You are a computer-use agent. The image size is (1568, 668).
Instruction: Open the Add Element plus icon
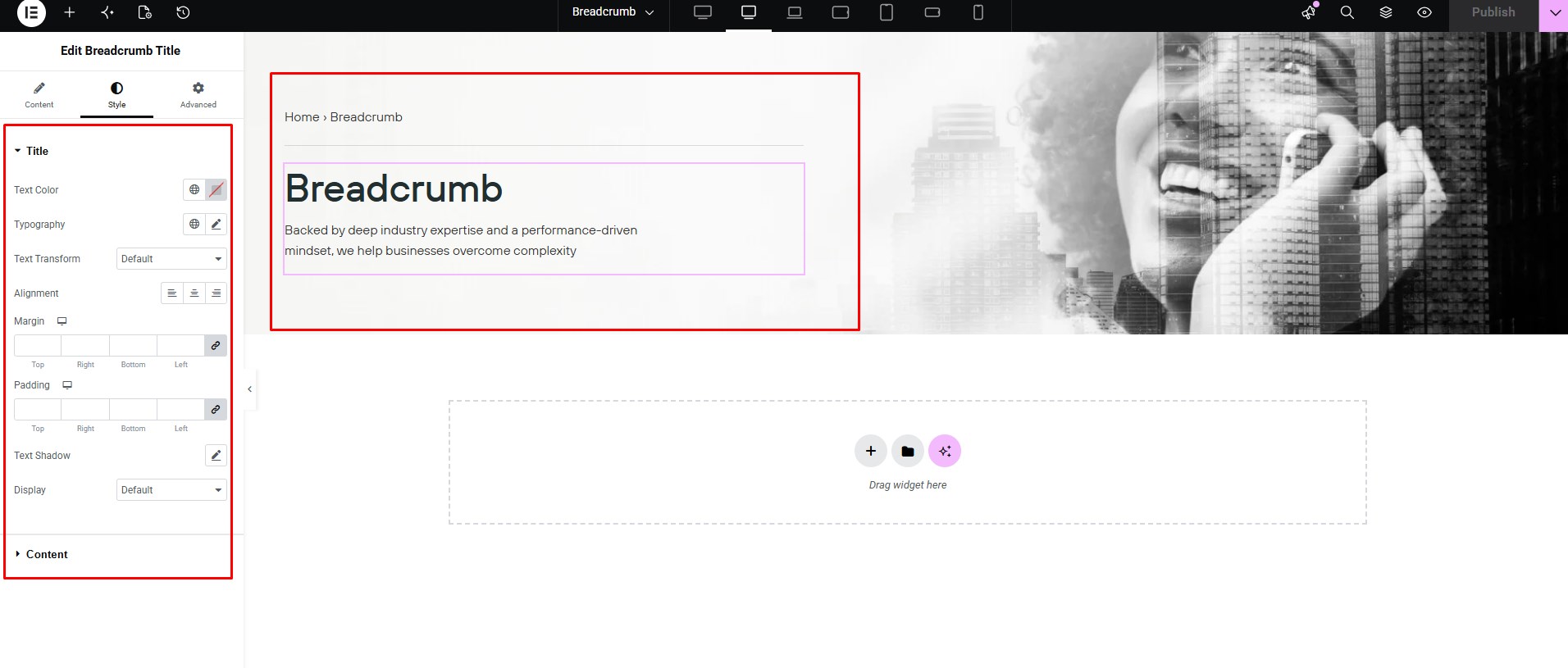(70, 12)
